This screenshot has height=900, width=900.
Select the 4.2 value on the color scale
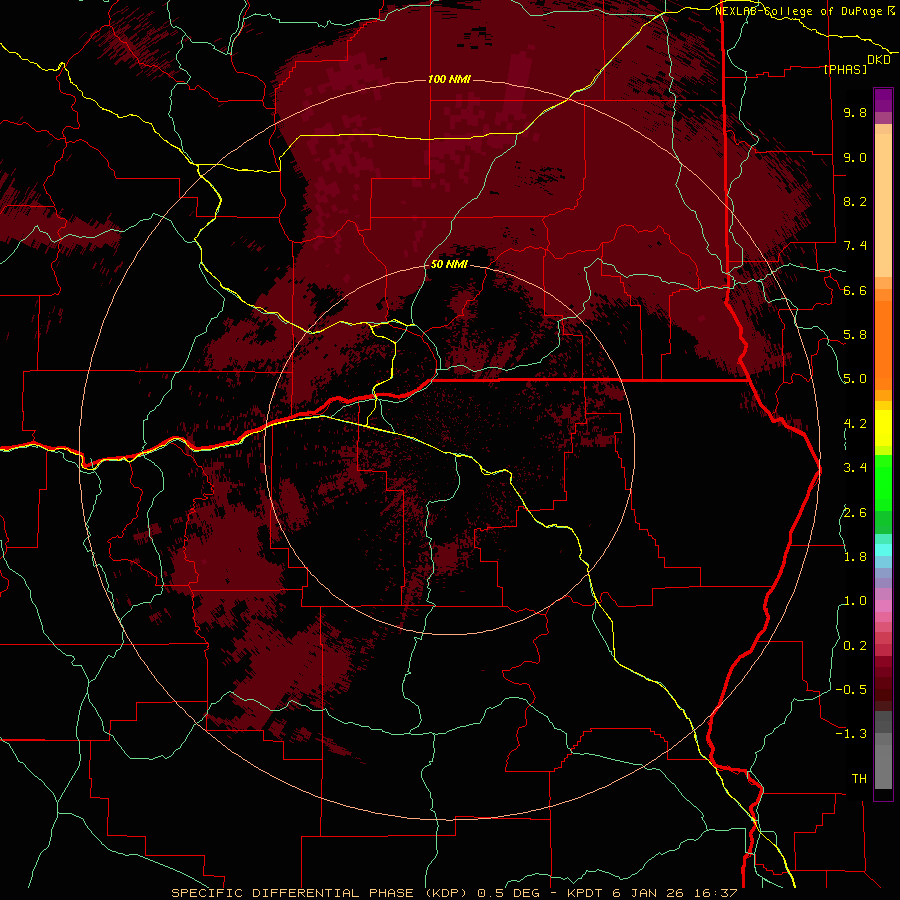[855, 424]
